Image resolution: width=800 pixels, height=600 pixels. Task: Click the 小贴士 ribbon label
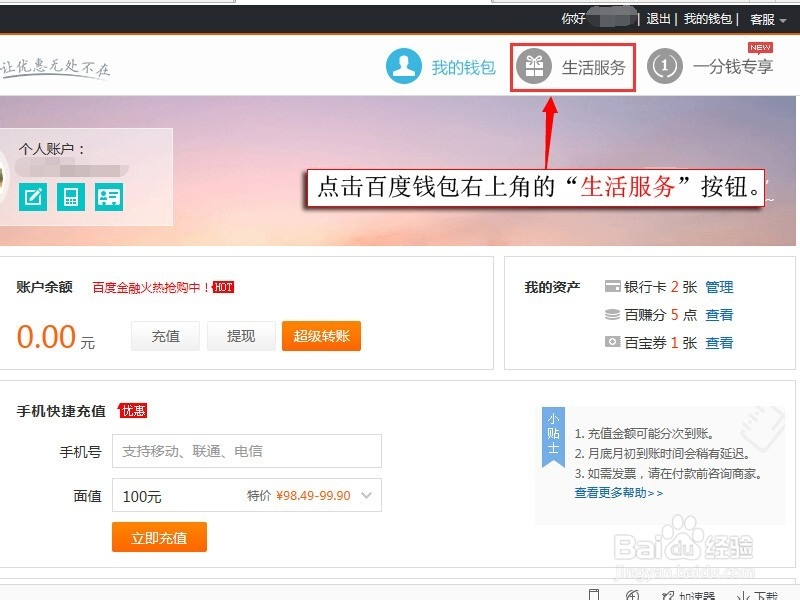pyautogui.click(x=553, y=437)
